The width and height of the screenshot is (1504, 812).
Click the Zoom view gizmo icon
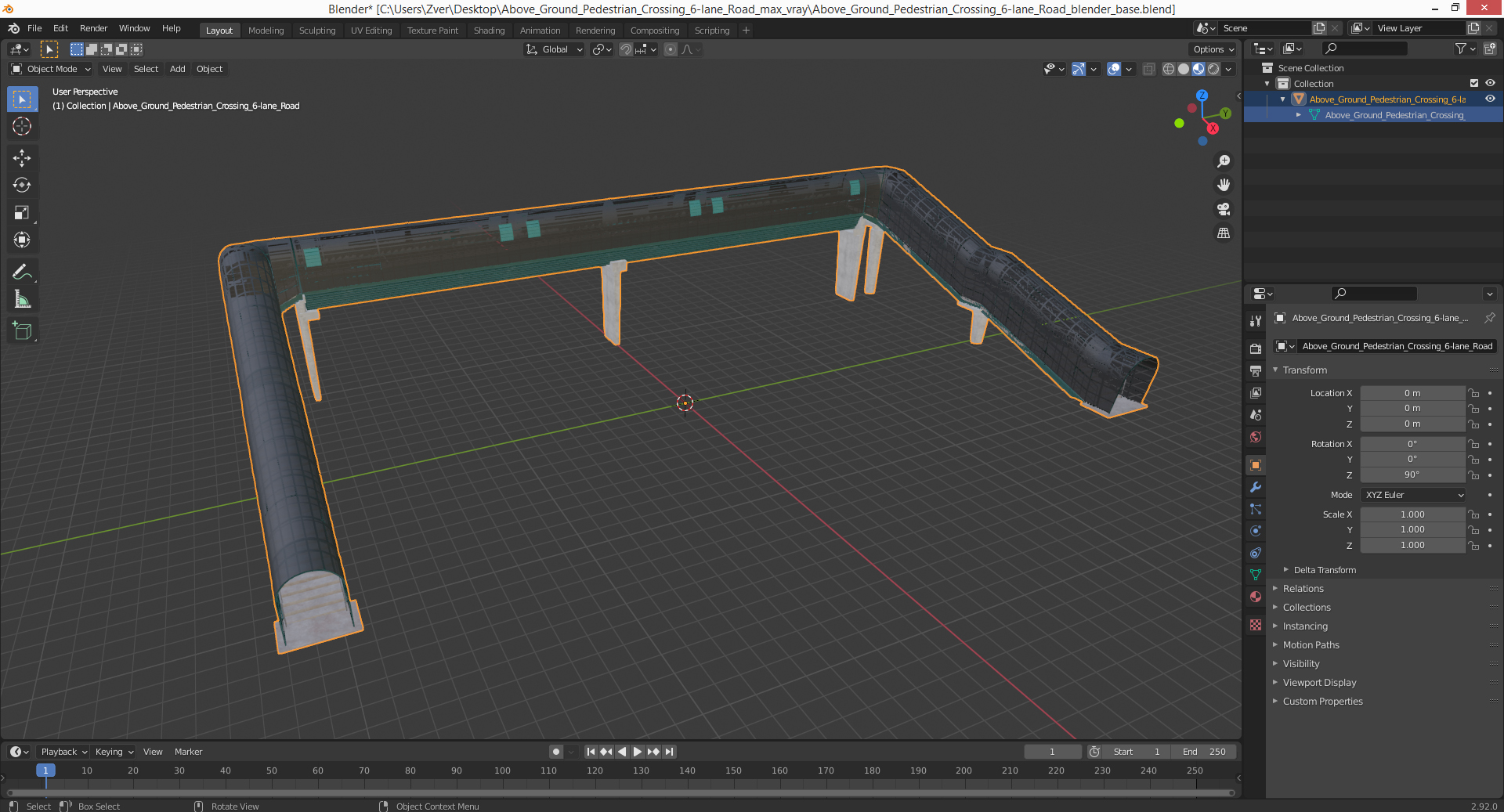(x=1223, y=161)
